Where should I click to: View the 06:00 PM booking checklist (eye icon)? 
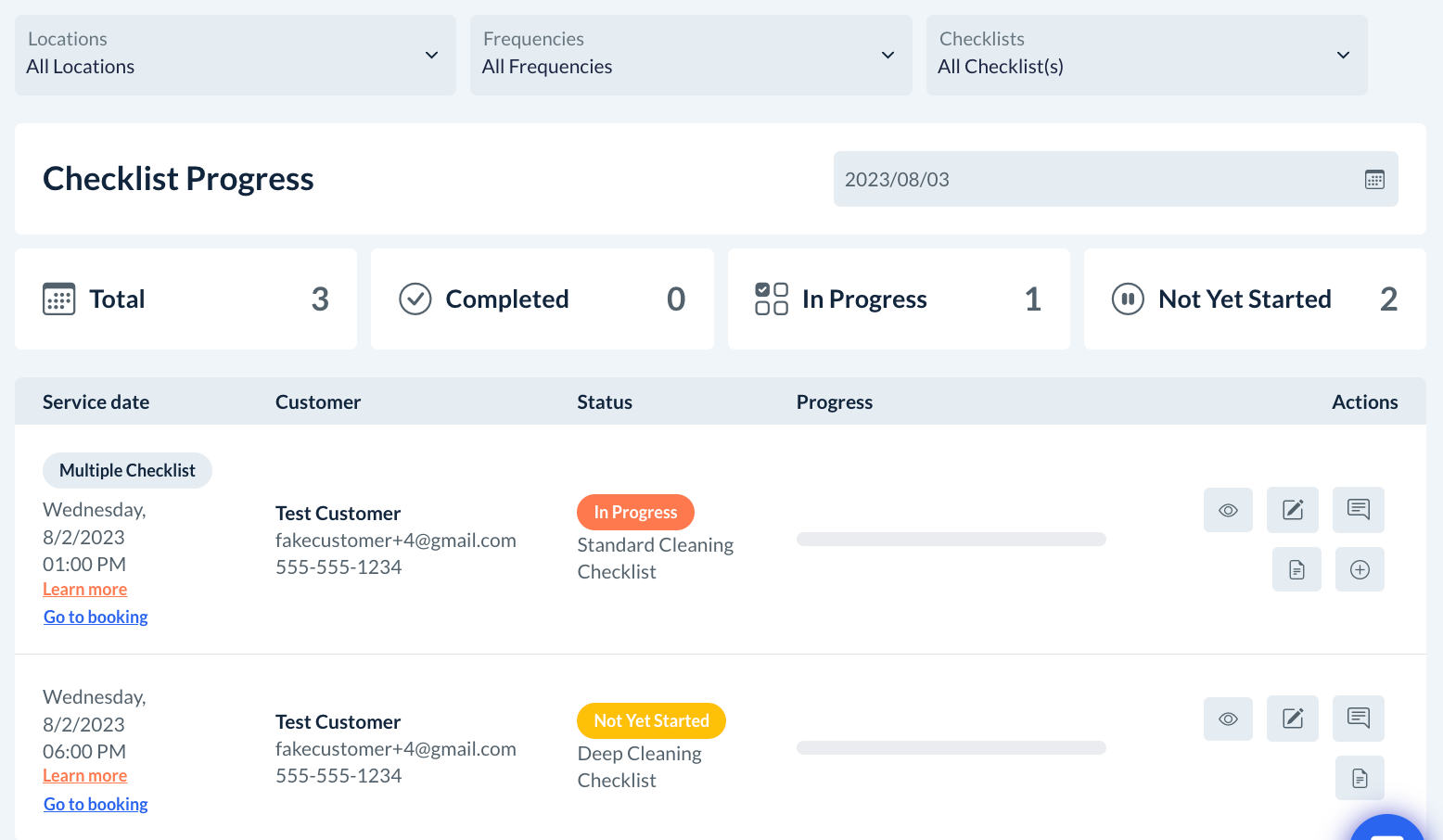pyautogui.click(x=1228, y=719)
